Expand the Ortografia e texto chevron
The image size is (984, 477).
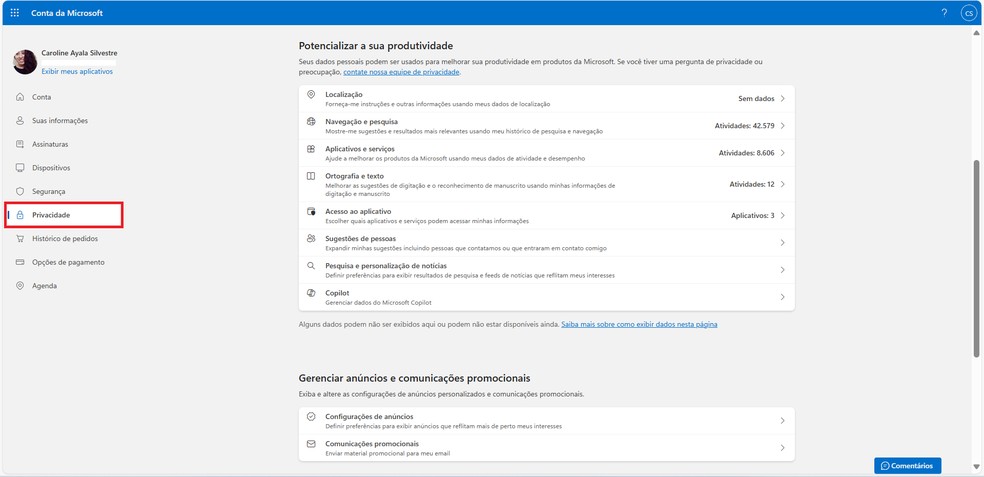click(783, 185)
